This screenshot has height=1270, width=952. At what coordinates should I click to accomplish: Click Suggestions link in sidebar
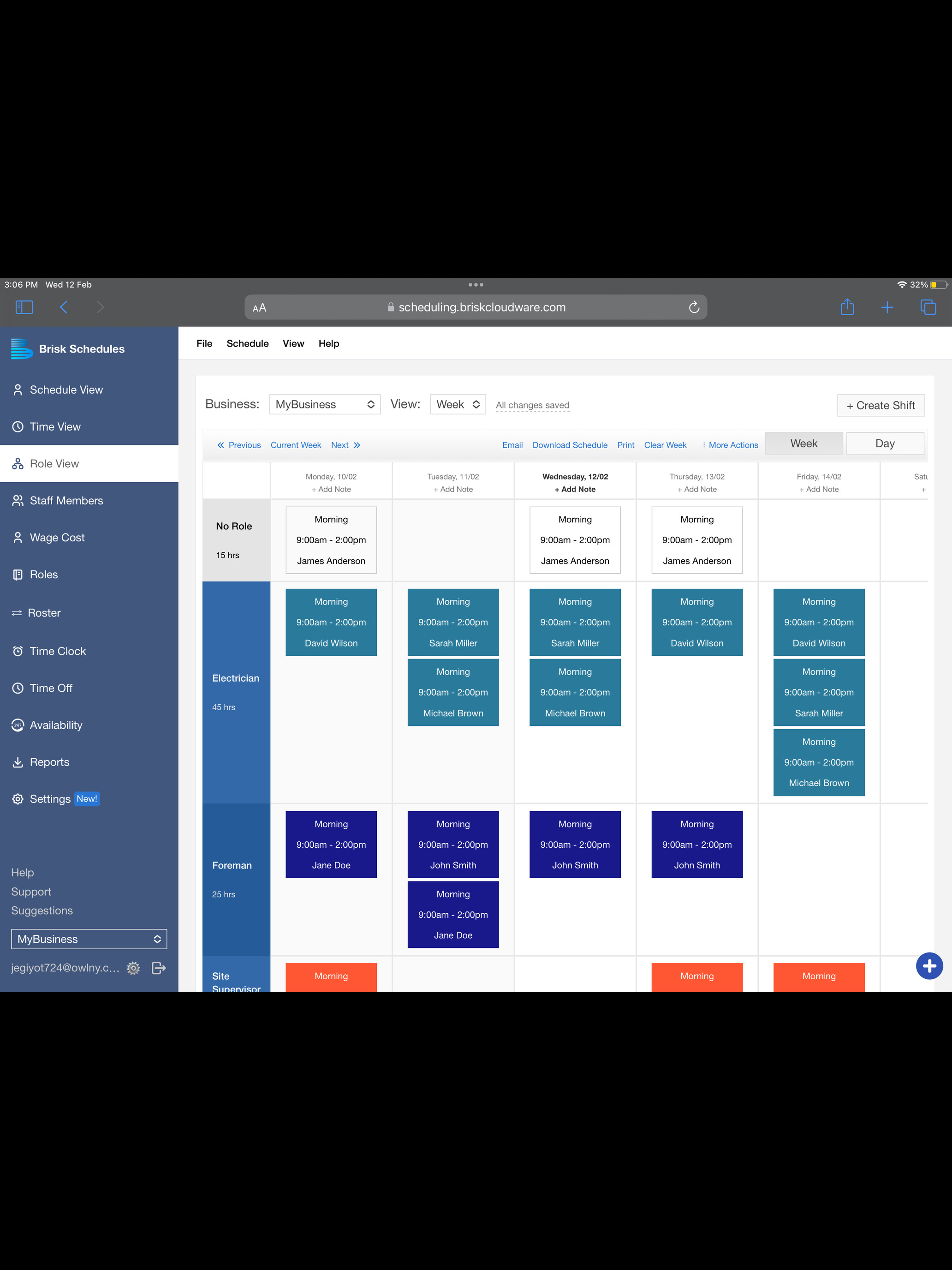[42, 911]
